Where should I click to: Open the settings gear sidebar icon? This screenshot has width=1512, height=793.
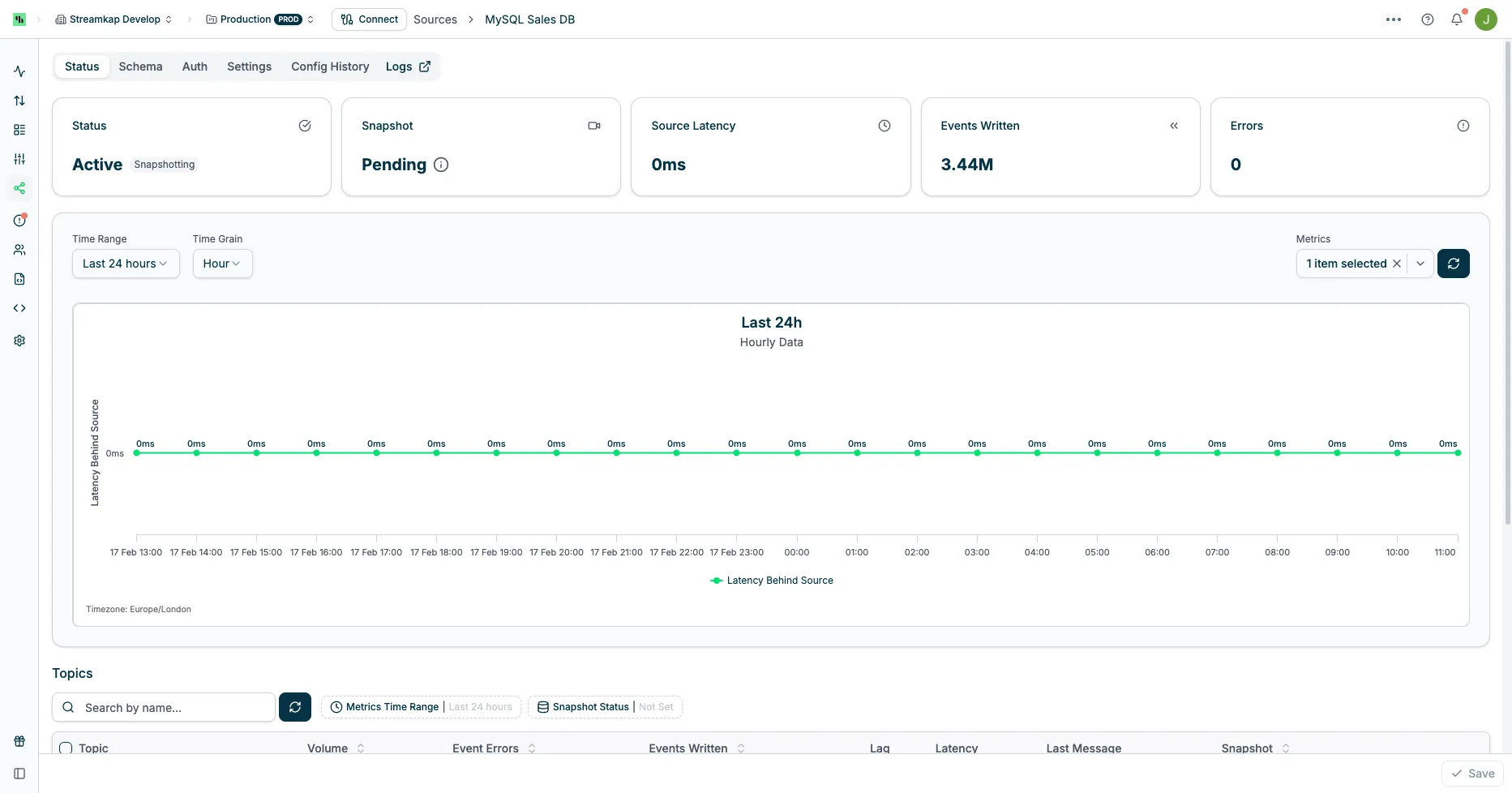coord(19,341)
